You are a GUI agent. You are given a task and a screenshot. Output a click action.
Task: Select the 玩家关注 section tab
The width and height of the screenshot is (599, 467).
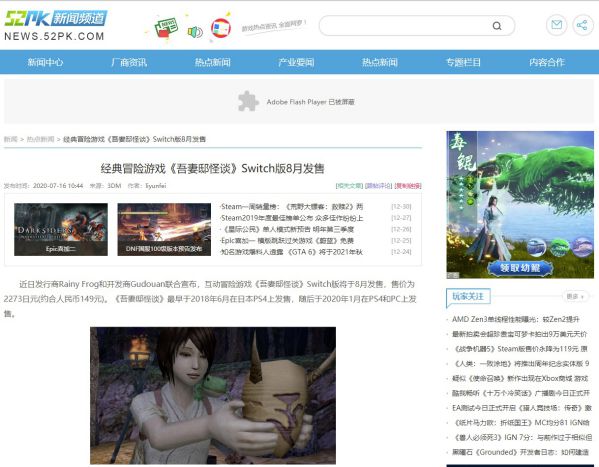[468, 296]
